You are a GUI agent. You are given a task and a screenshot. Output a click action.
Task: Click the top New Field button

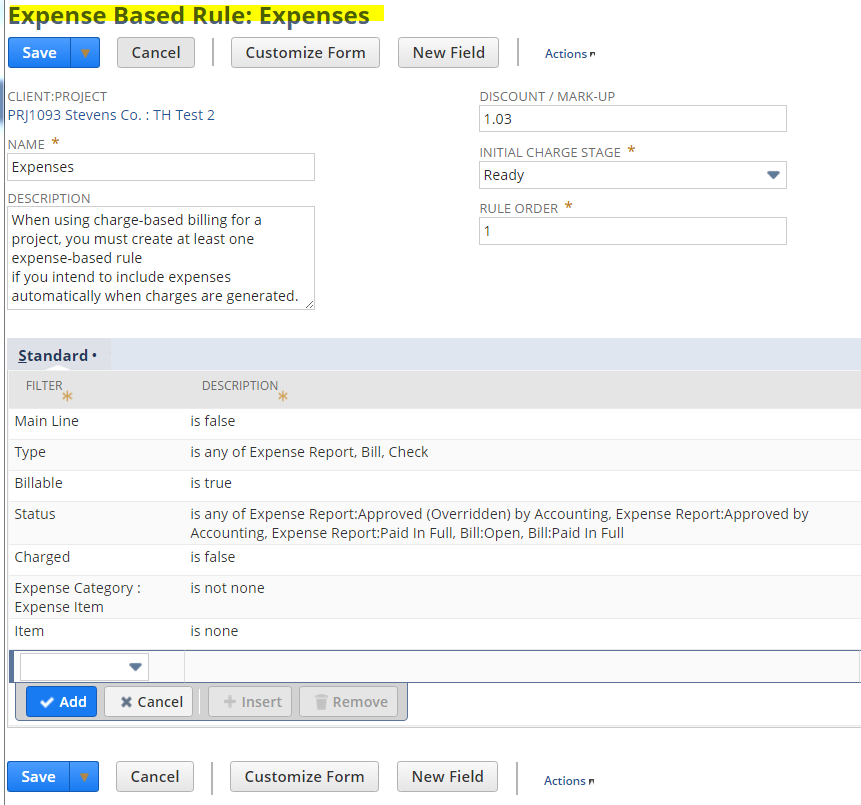tap(448, 53)
